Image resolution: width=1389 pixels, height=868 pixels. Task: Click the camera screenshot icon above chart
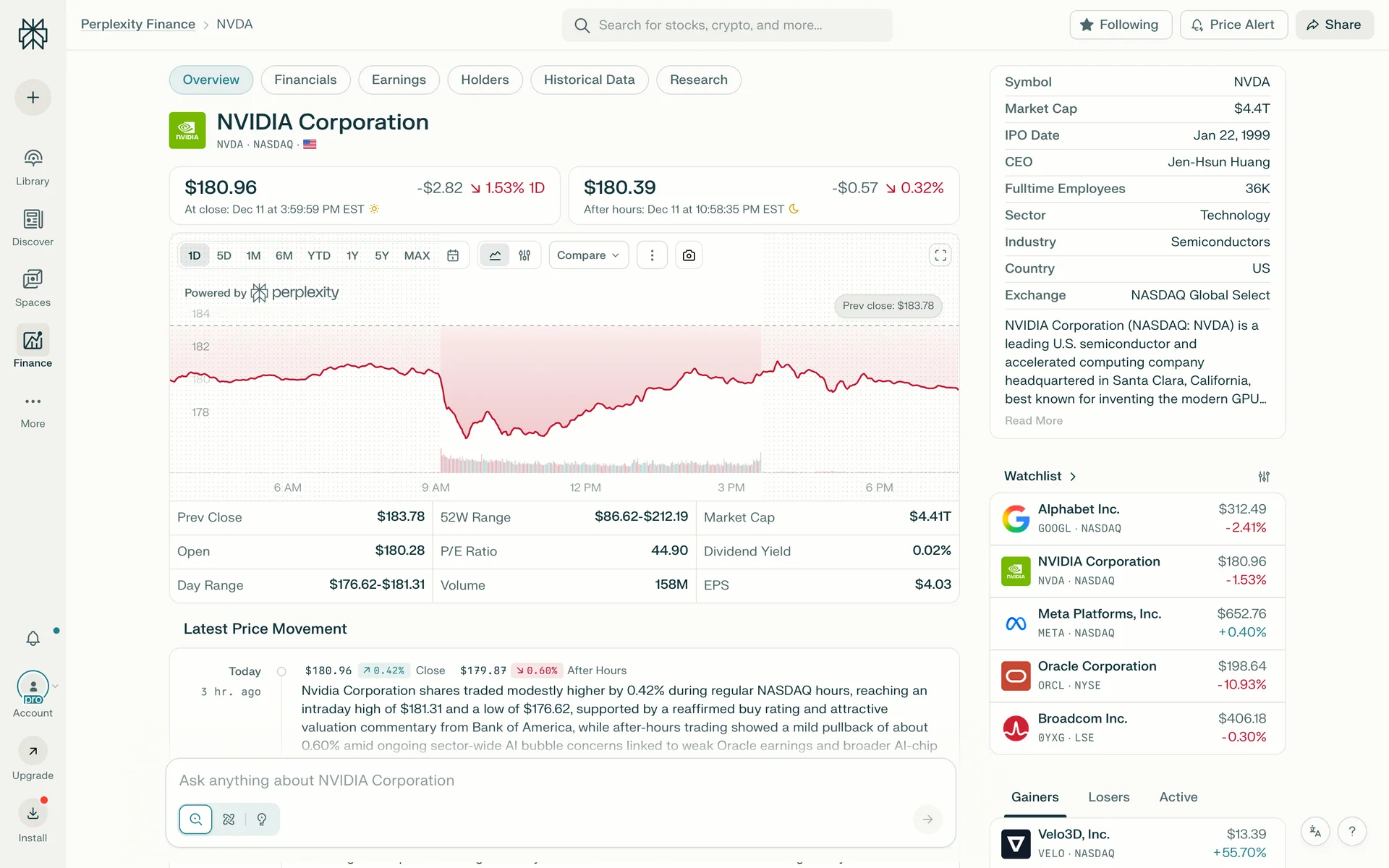pos(689,255)
